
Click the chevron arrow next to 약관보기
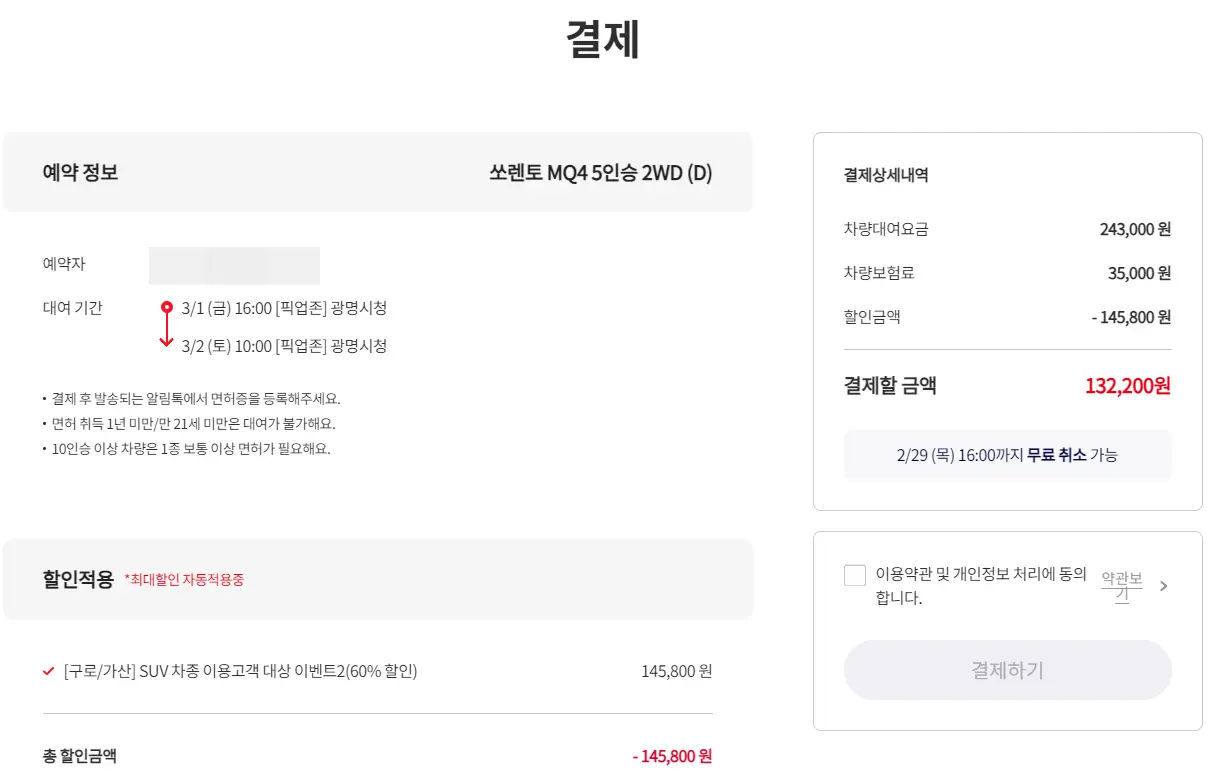pyautogui.click(x=1163, y=587)
